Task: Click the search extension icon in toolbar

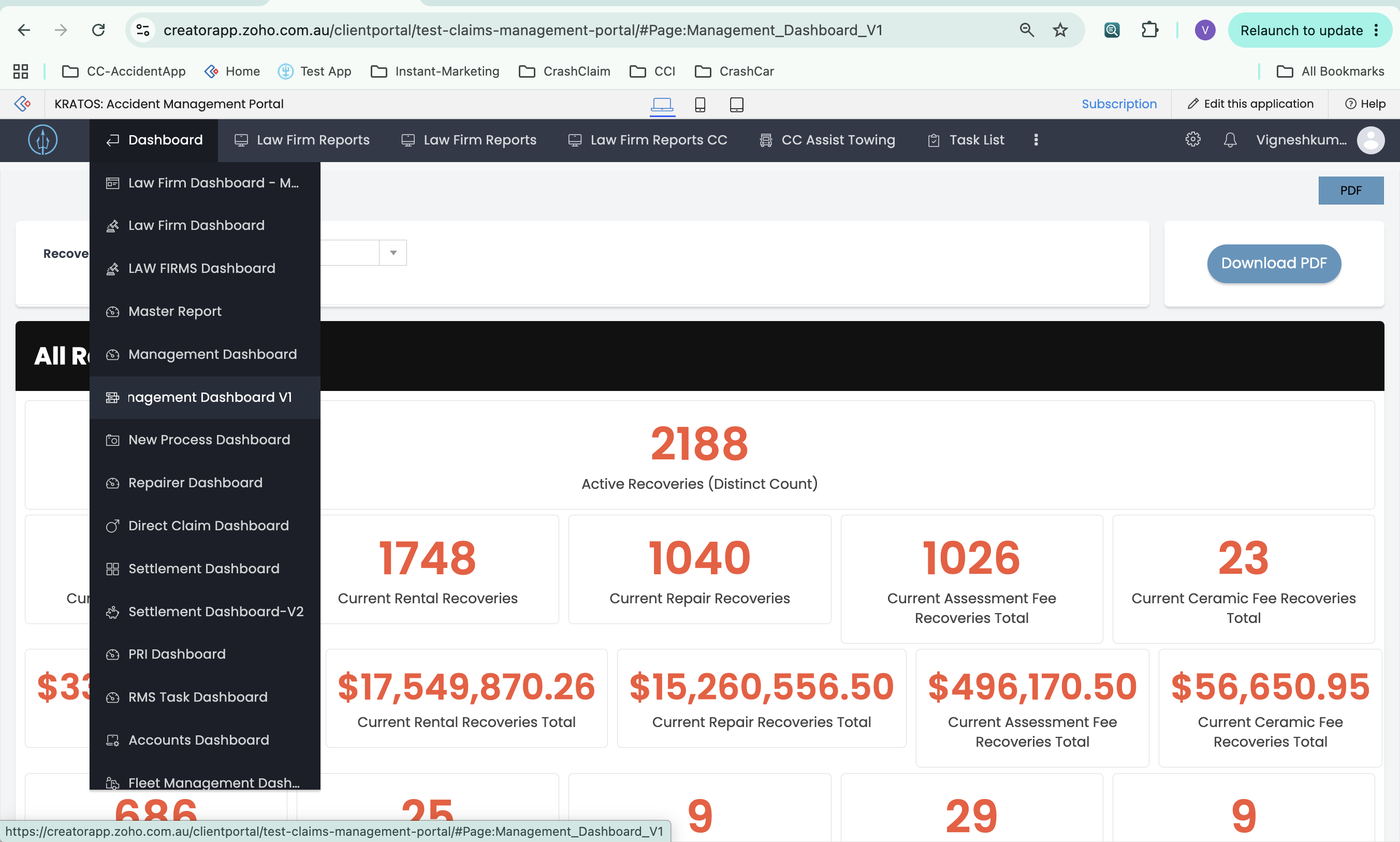Action: [x=1112, y=30]
